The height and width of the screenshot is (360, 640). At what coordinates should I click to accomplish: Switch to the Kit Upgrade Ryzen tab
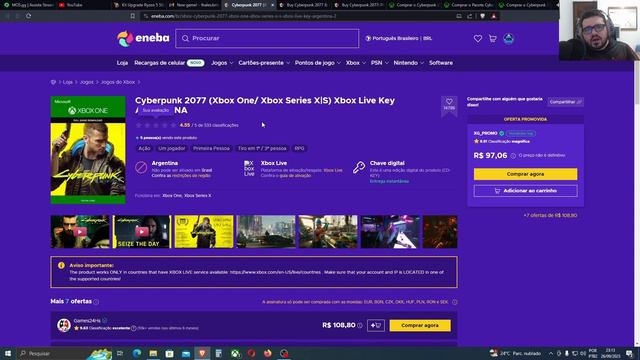coord(139,5)
